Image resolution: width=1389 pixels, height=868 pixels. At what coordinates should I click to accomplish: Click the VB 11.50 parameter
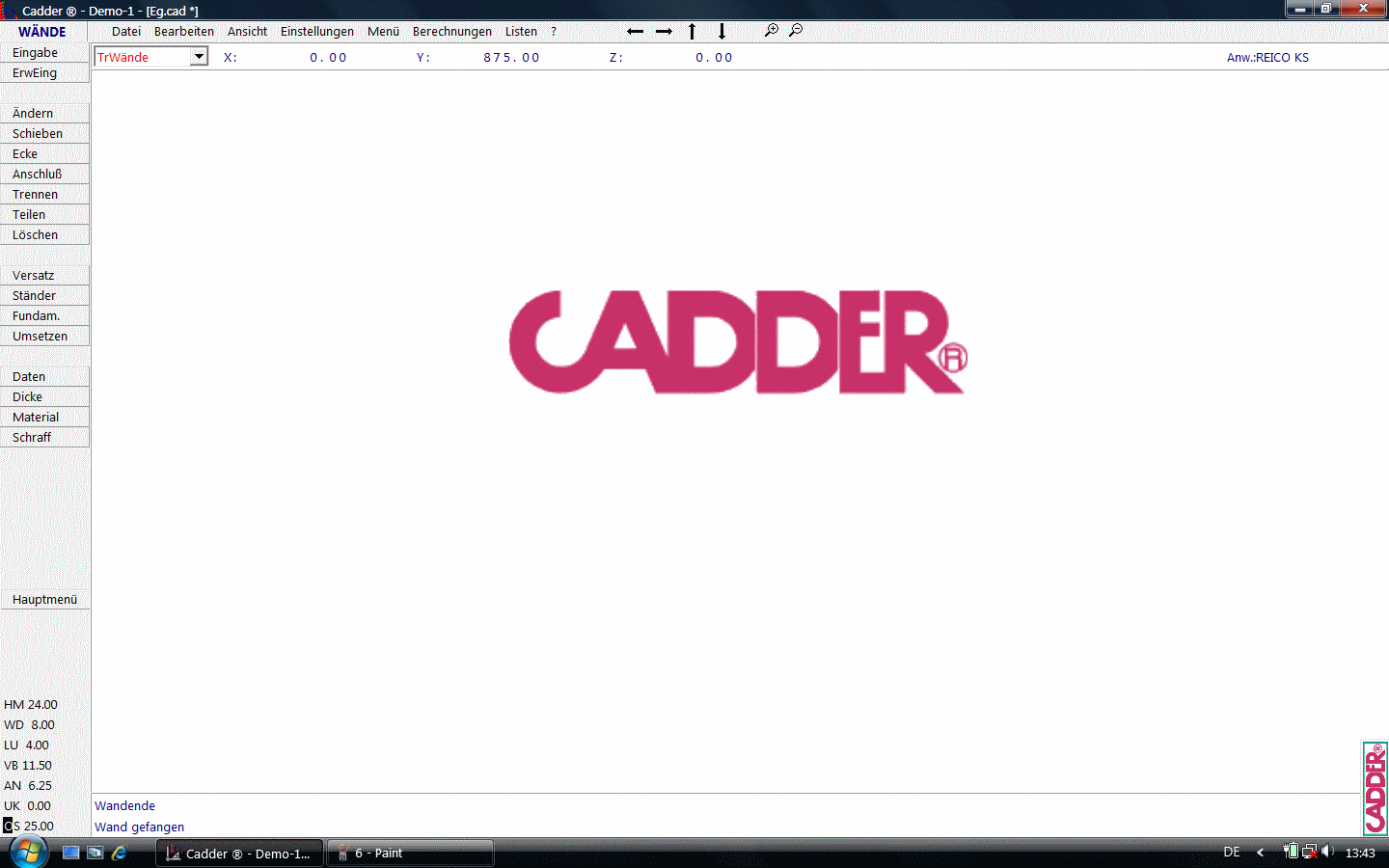tap(28, 766)
